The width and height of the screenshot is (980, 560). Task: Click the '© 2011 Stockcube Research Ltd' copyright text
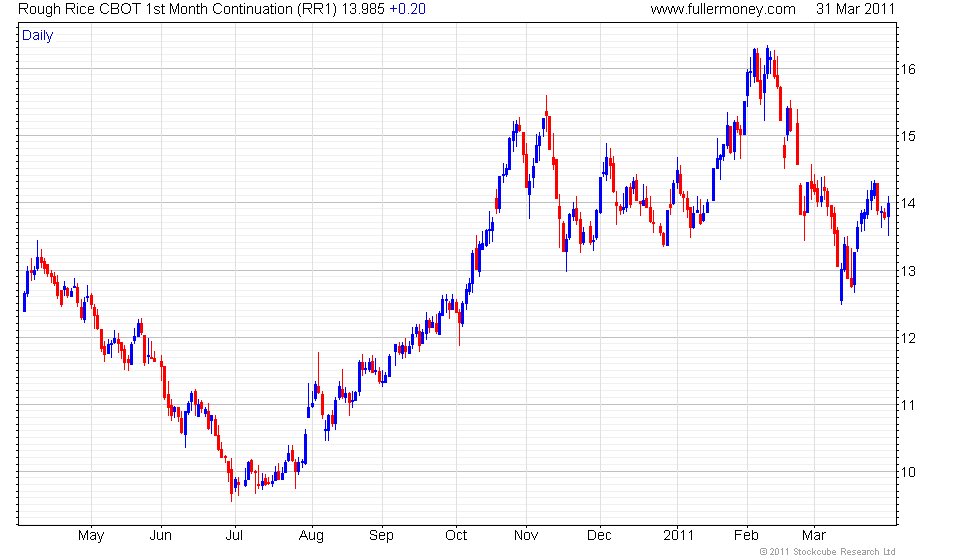(828, 552)
